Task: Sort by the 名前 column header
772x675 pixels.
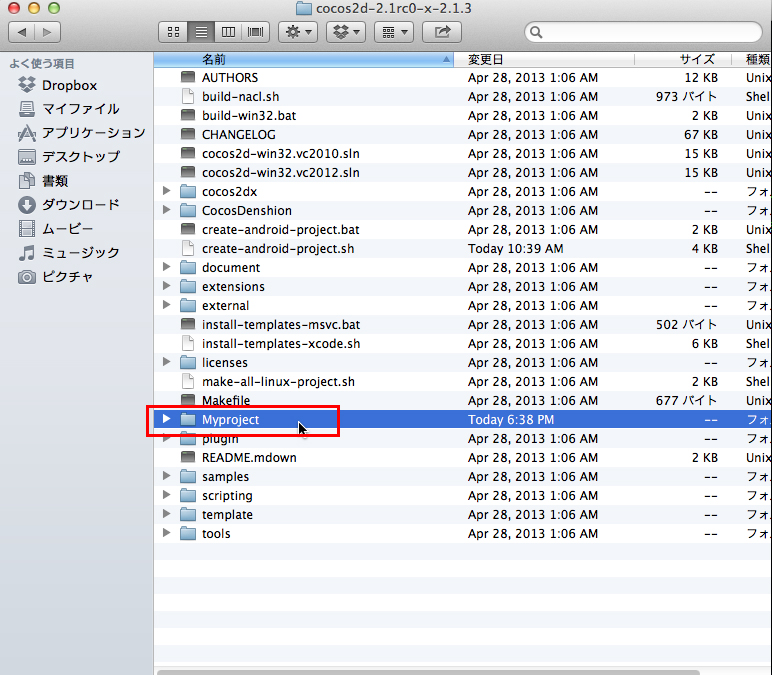Action: click(x=303, y=60)
